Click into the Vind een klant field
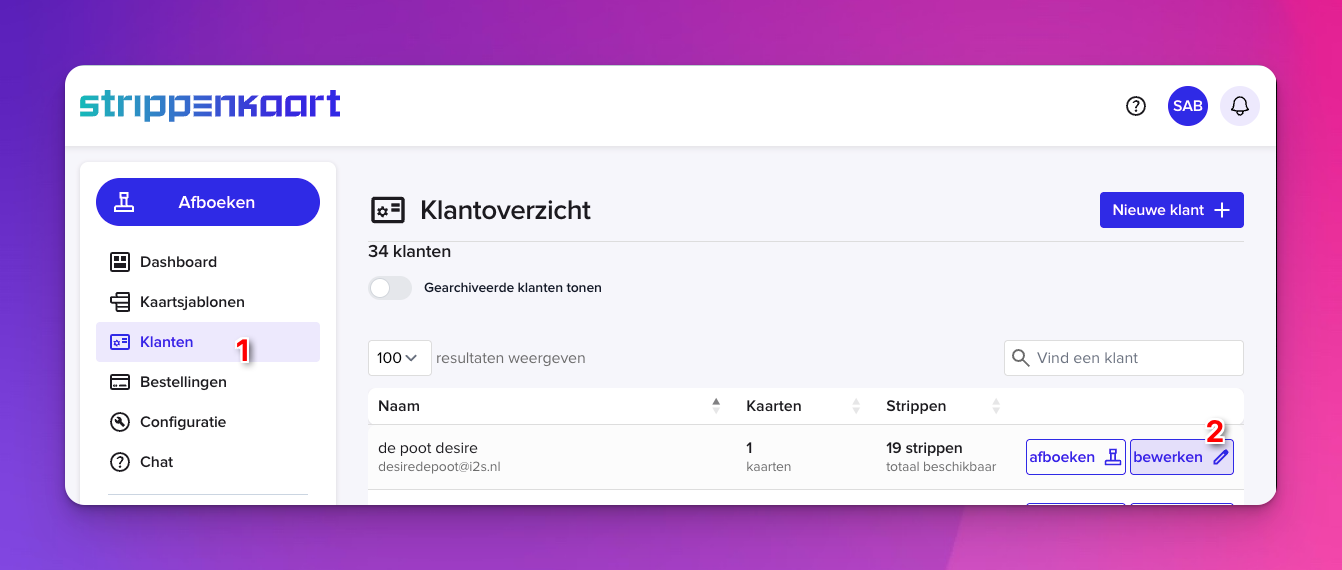 point(1135,358)
